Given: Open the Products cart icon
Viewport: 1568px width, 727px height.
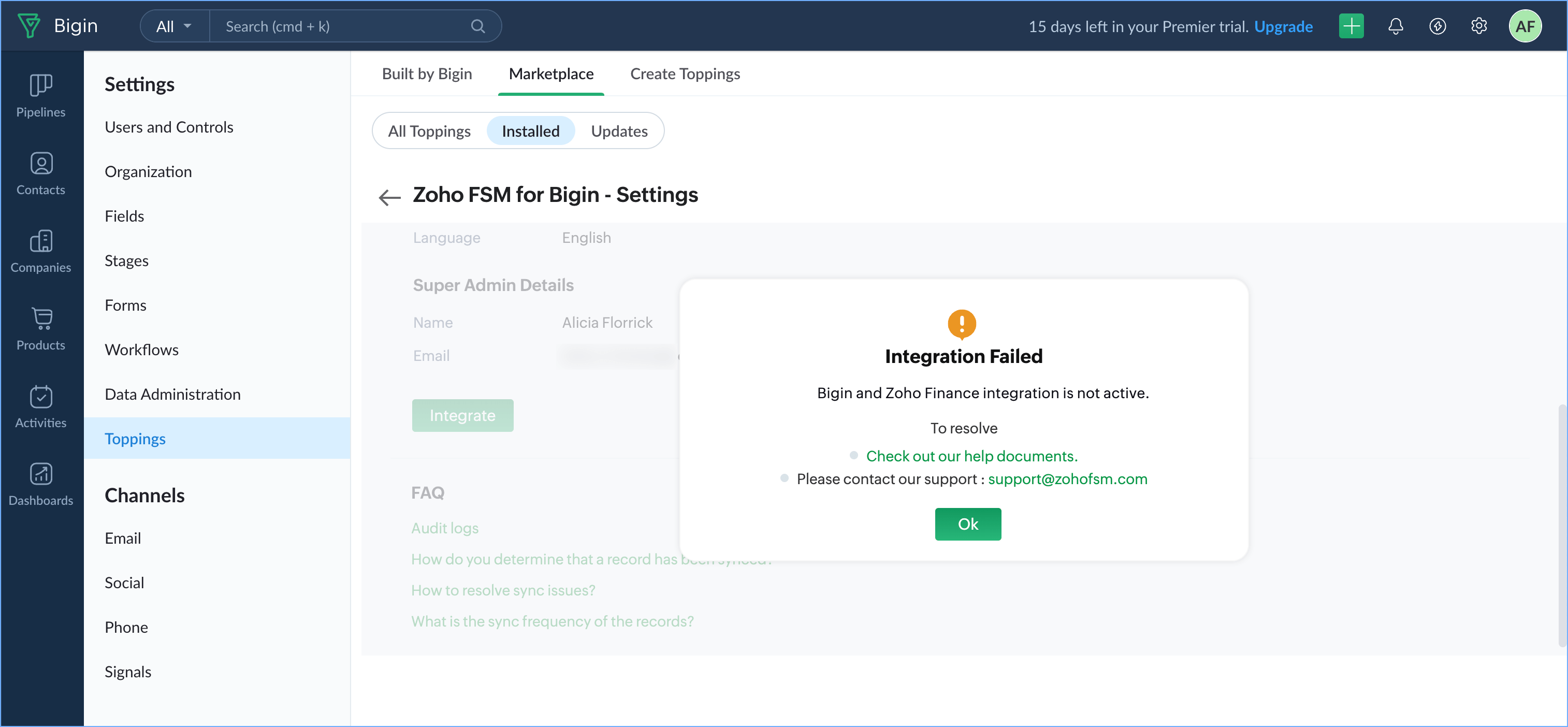Looking at the screenshot, I should coord(41,318).
